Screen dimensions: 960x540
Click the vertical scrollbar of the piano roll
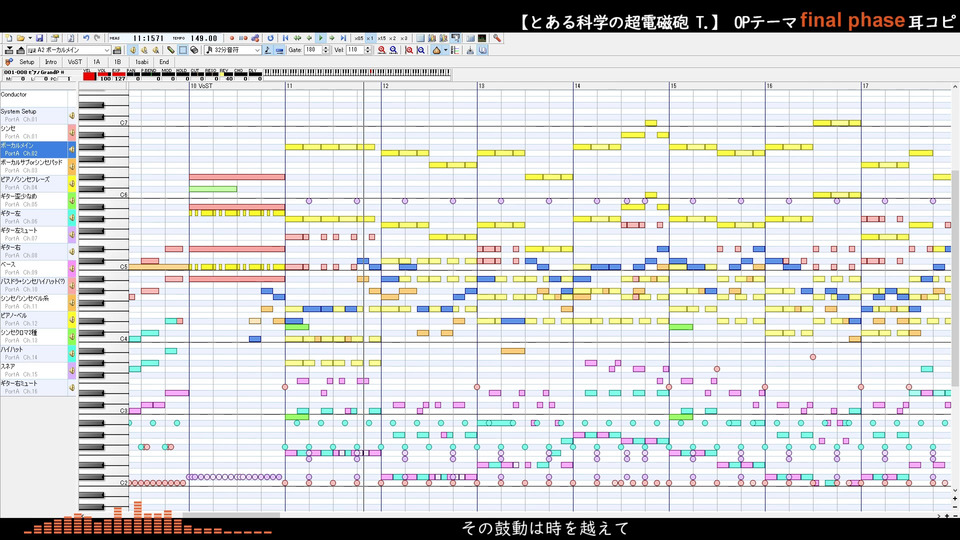955,279
